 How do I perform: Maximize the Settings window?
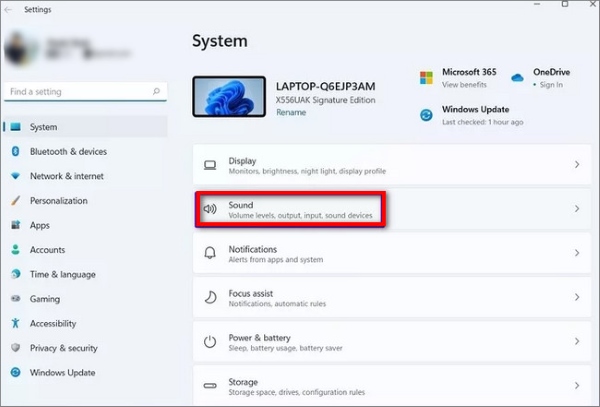click(x=565, y=4)
